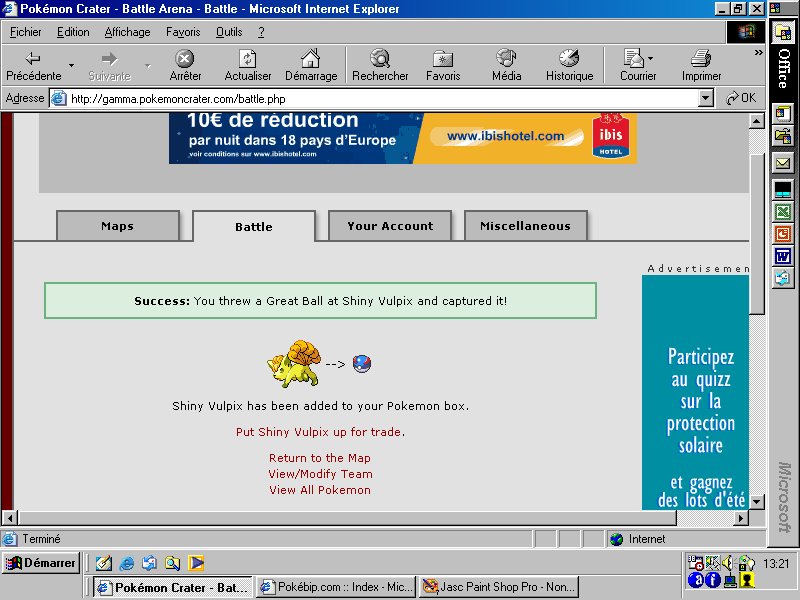The width and height of the screenshot is (800, 600).
Task: Expand the address bar dropdown
Action: click(706, 98)
